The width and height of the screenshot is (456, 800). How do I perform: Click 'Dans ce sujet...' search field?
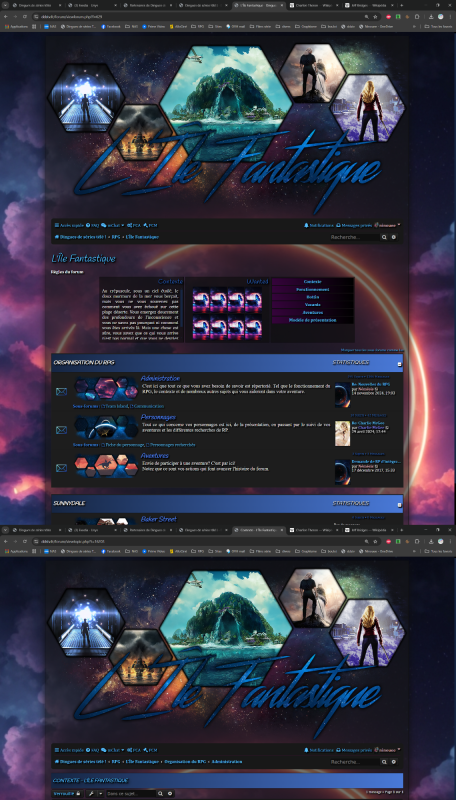[131, 793]
